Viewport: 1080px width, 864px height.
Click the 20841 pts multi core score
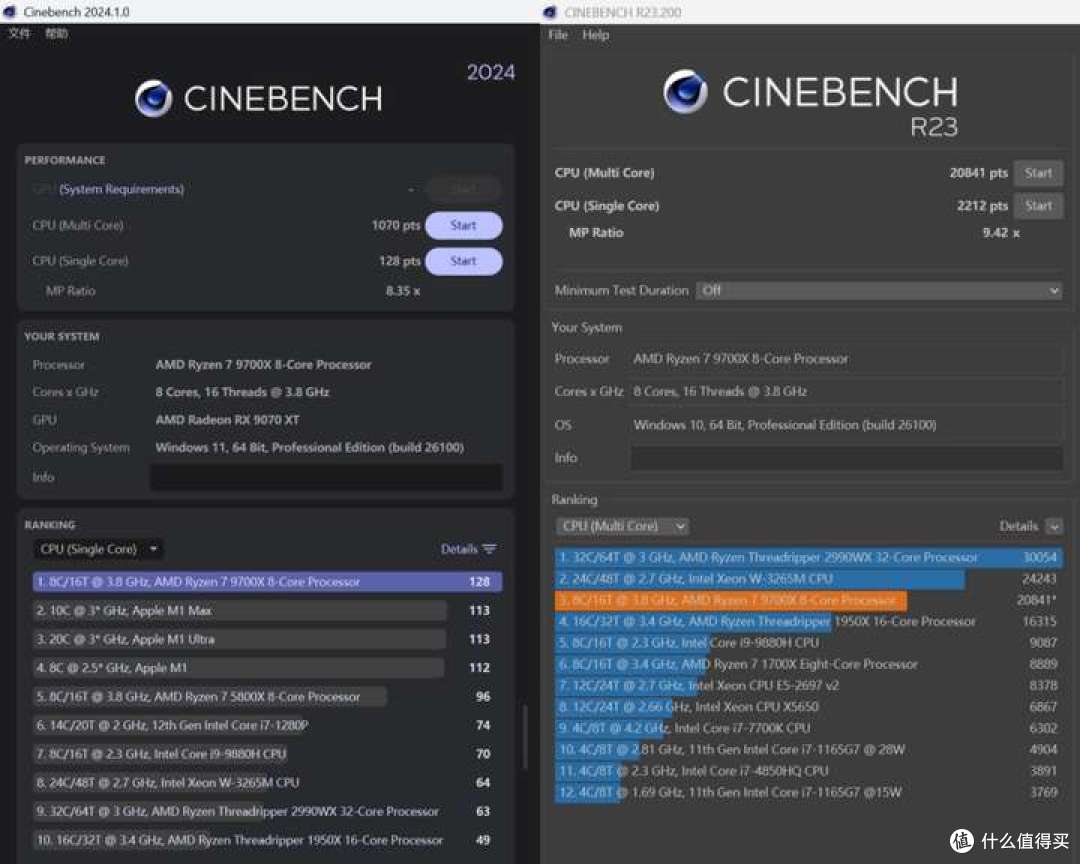[x=978, y=173]
